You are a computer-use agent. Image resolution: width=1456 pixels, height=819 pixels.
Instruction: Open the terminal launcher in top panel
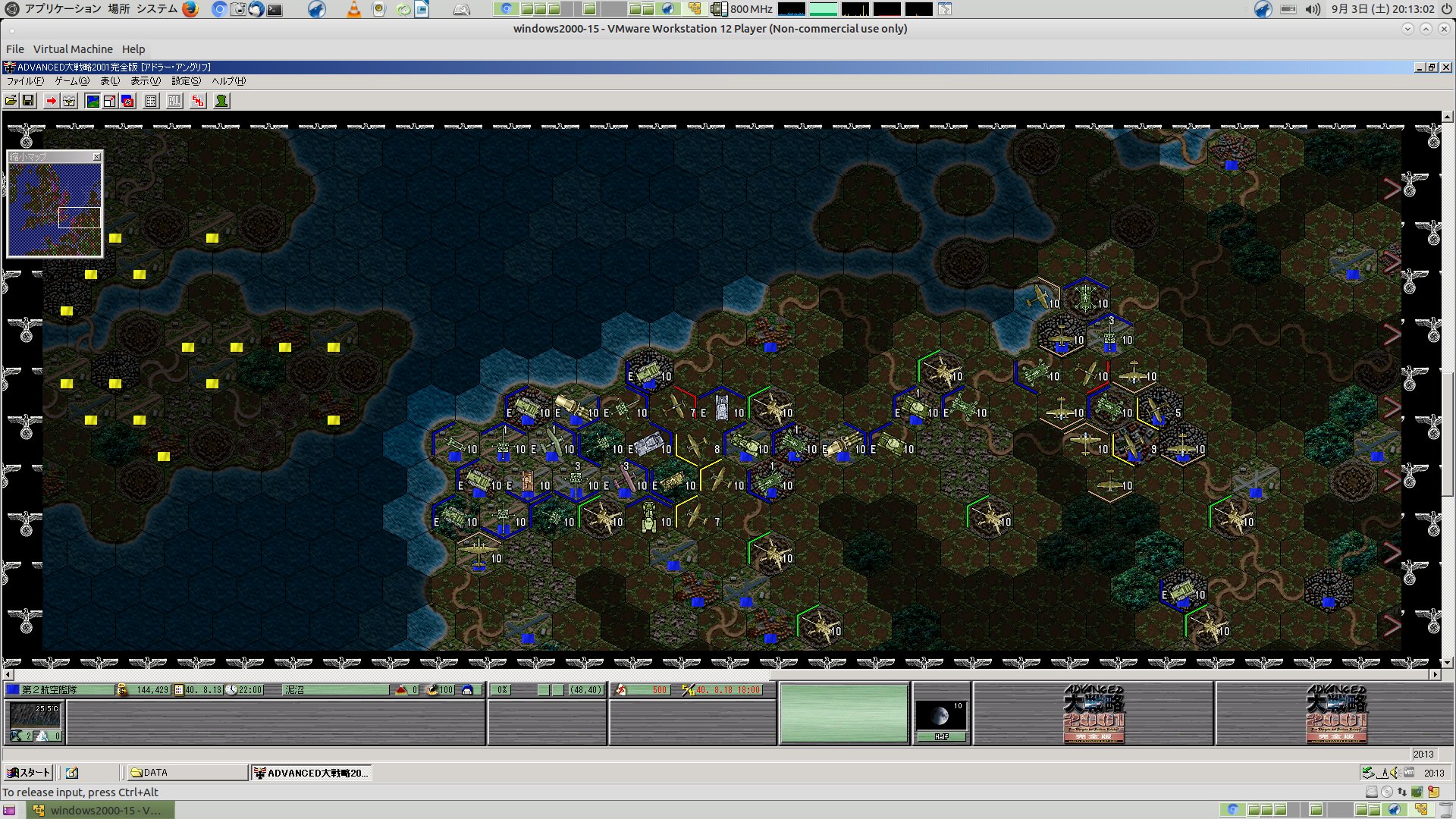[275, 10]
